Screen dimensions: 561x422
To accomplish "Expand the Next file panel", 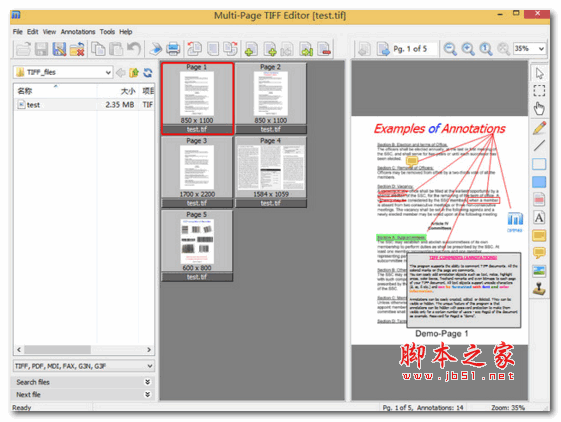I will click(147, 394).
